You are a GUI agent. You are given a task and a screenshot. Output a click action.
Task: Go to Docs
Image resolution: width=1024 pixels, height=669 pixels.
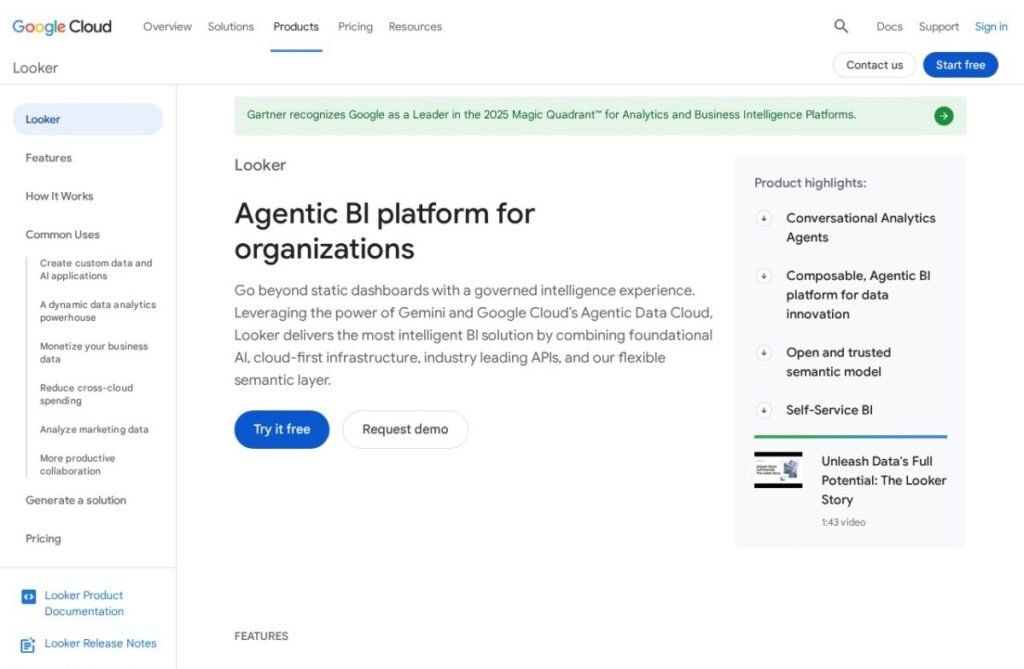pyautogui.click(x=889, y=27)
